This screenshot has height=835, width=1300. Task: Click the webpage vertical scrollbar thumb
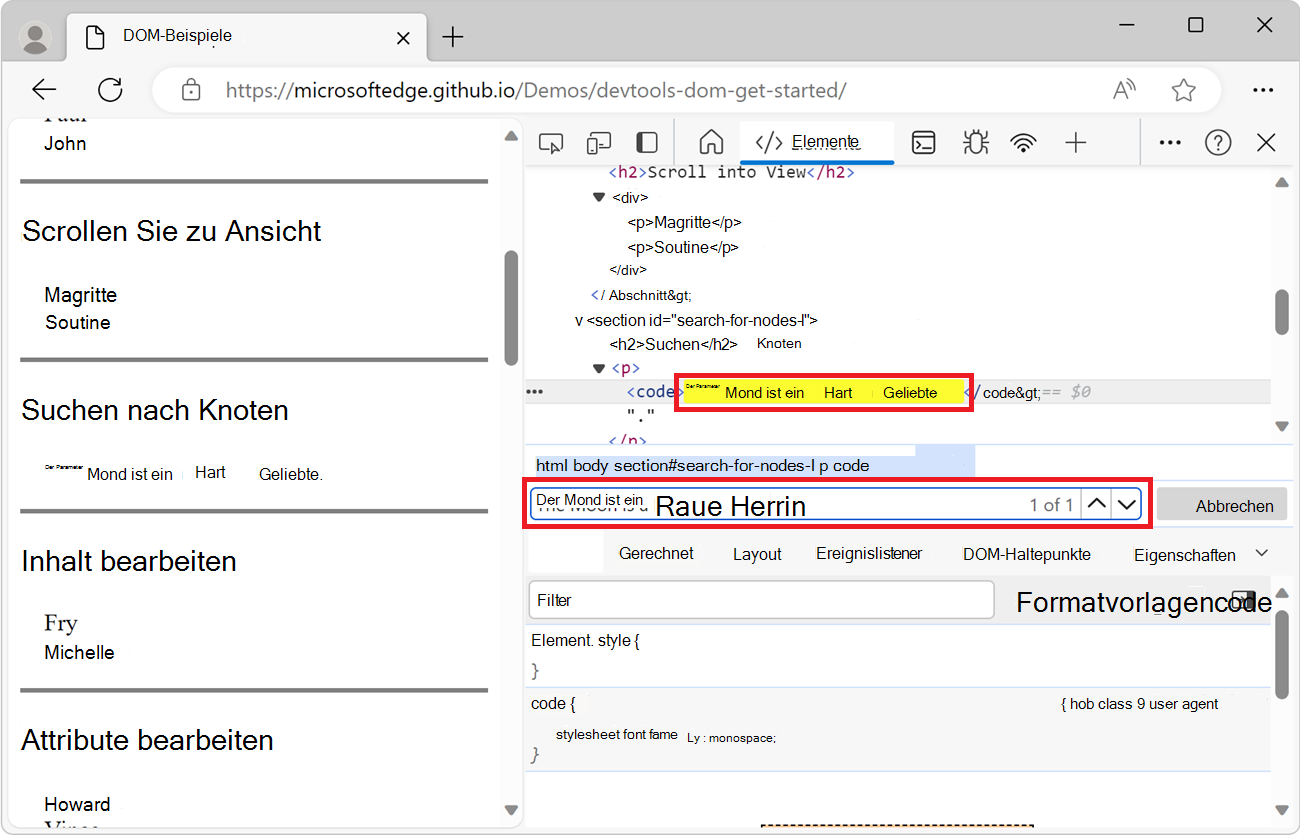(x=511, y=307)
